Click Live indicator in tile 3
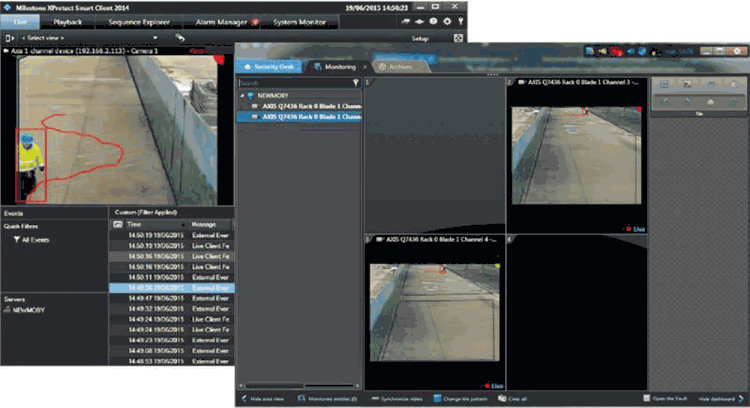The width and height of the screenshot is (750, 408). pos(494,386)
